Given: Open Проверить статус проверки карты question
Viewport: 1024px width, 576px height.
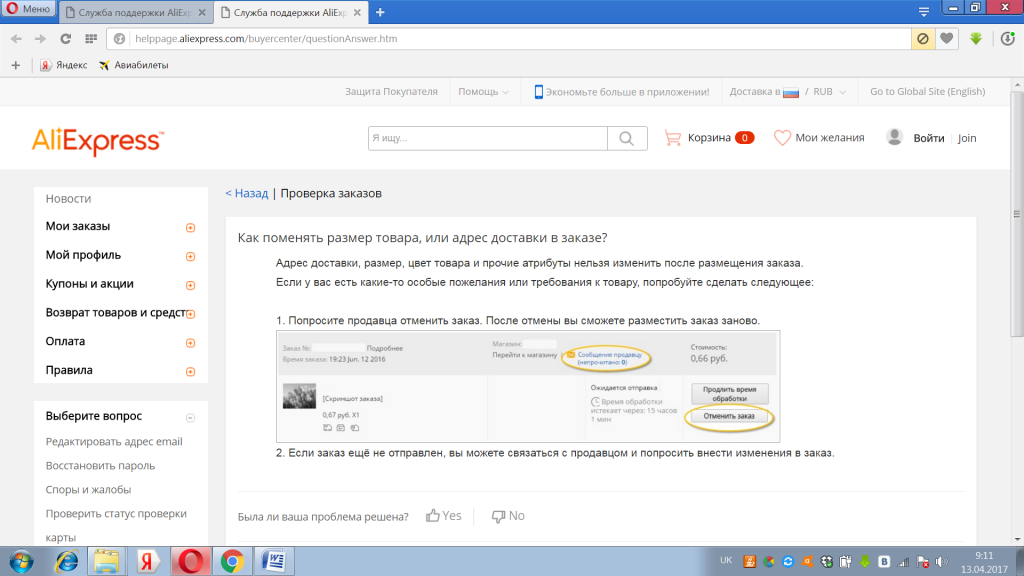Looking at the screenshot, I should click(116, 525).
